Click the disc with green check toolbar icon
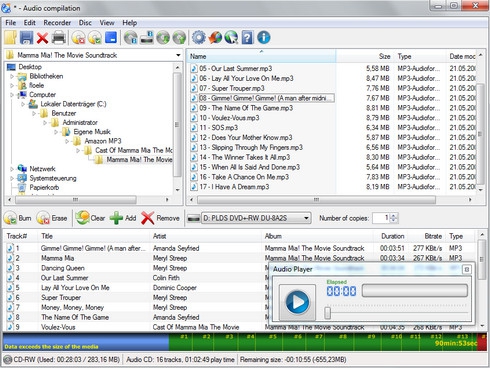This screenshot has height=368, width=490. [95, 38]
